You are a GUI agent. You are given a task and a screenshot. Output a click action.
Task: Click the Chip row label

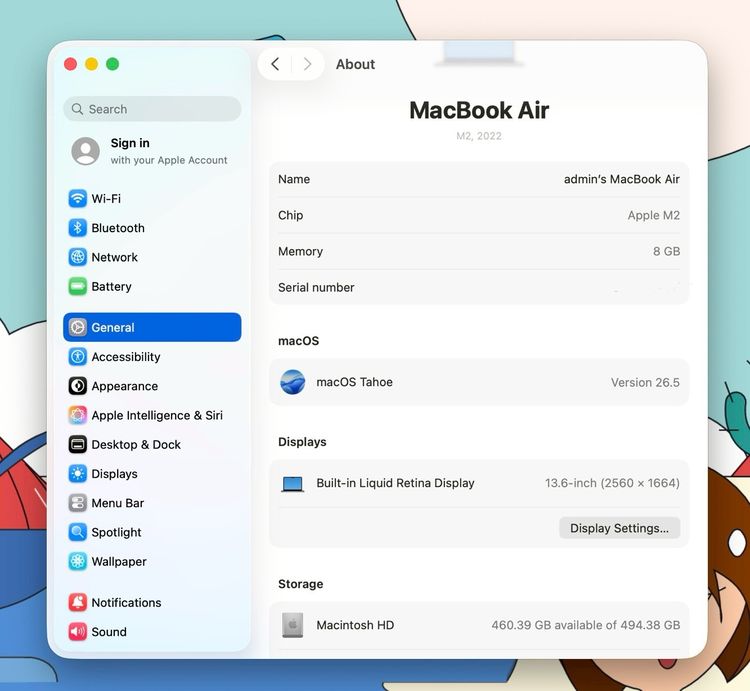pos(291,215)
